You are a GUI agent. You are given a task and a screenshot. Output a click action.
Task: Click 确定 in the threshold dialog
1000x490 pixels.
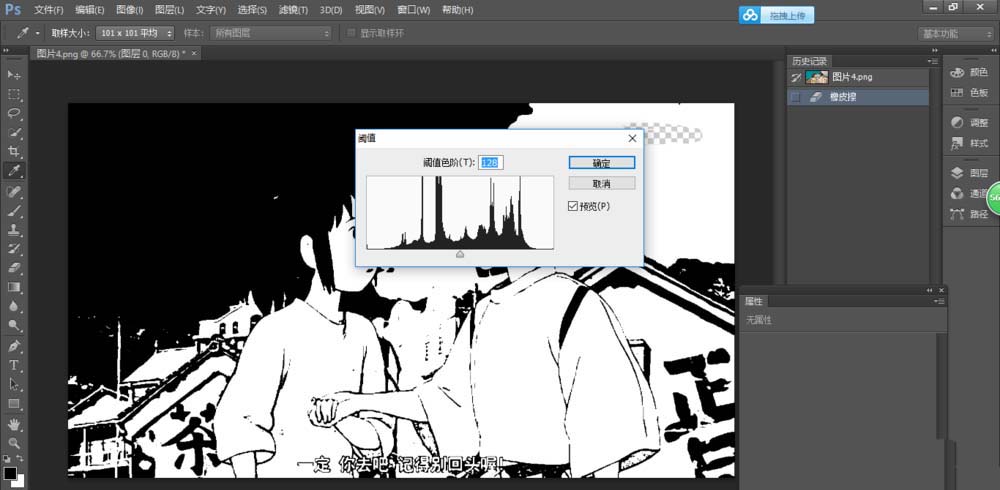601,163
